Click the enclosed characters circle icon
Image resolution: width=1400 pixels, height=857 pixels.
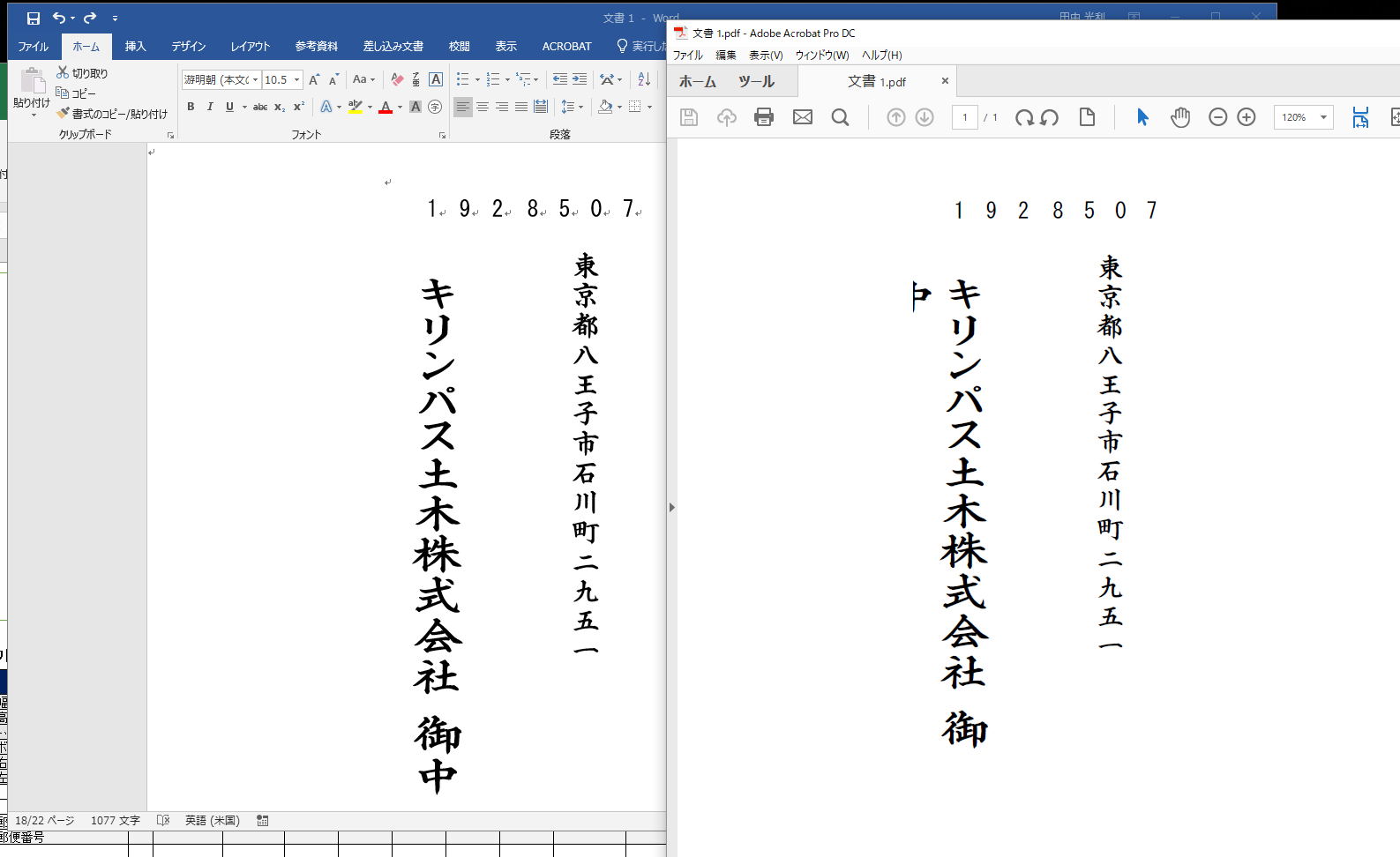pos(435,107)
